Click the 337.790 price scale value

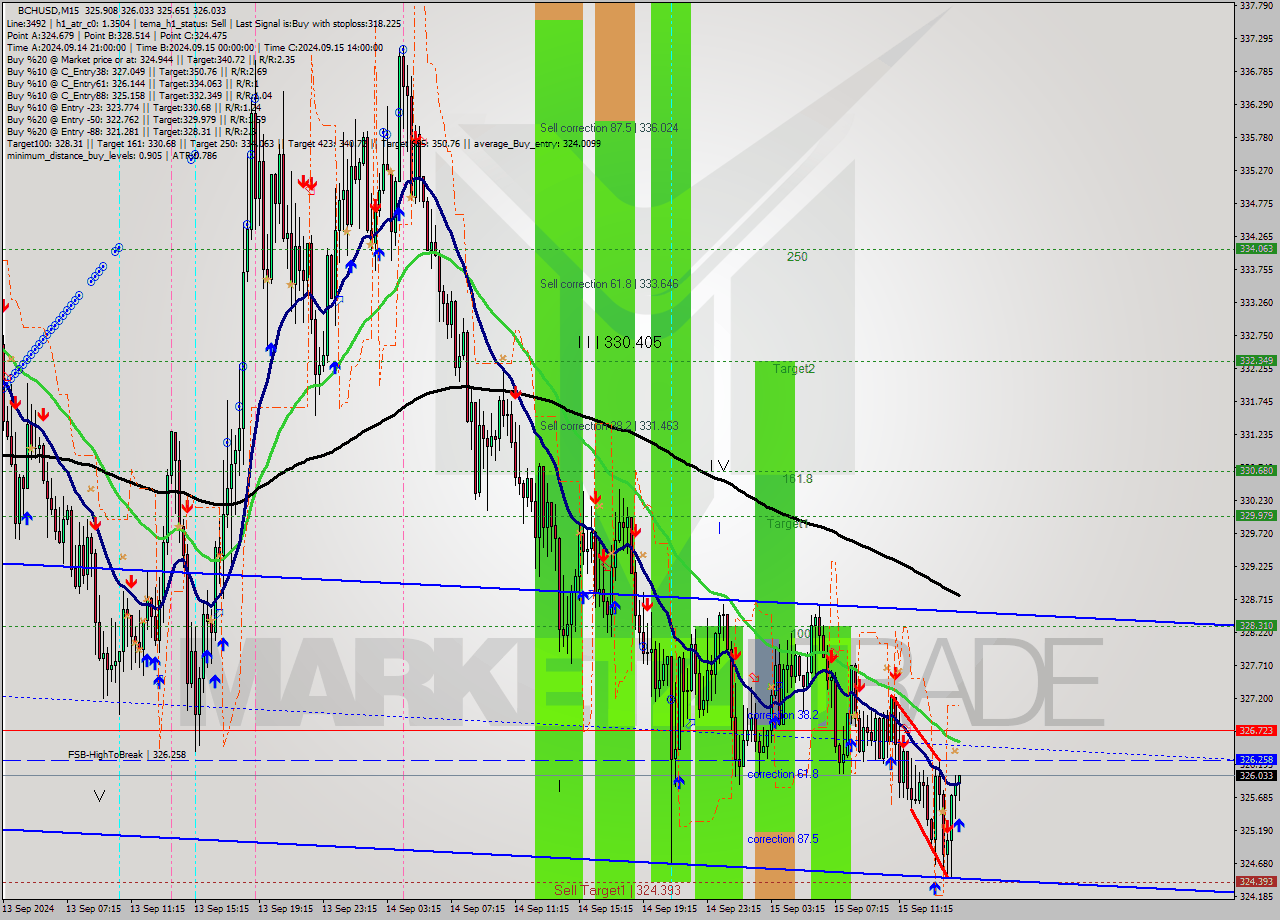(1256, 5)
